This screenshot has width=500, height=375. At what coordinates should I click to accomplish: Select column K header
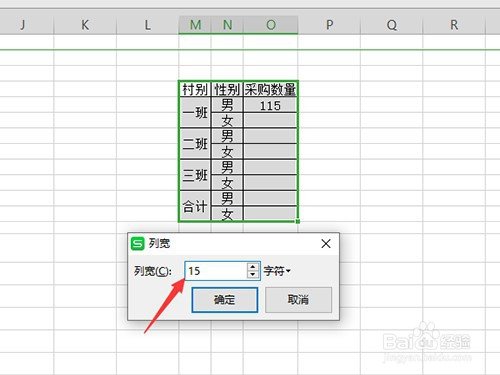coord(85,25)
